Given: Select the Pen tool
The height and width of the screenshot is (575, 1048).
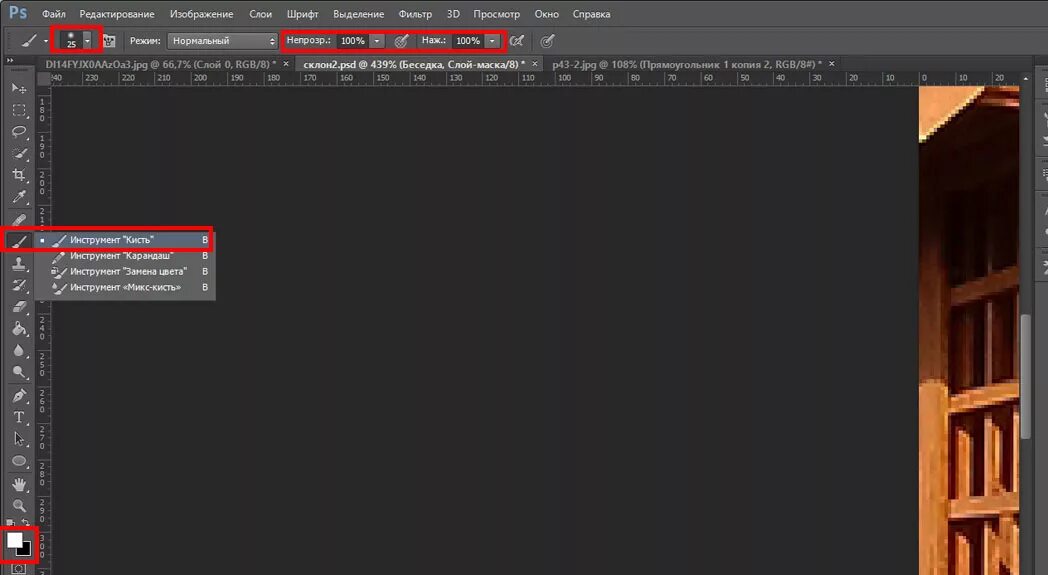Looking at the screenshot, I should [x=19, y=395].
